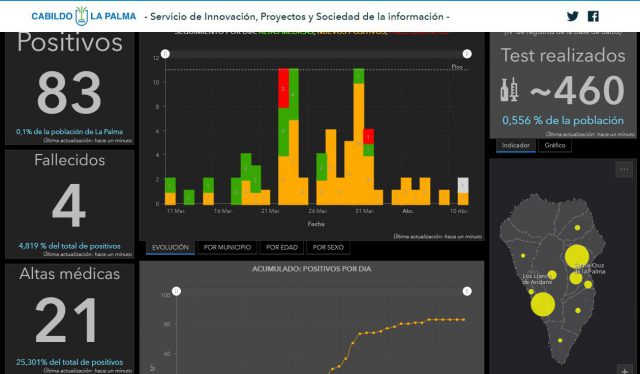Click the northernmost small yellow bubble on map
Image resolution: width=640 pixels, height=374 pixels.
[577, 227]
